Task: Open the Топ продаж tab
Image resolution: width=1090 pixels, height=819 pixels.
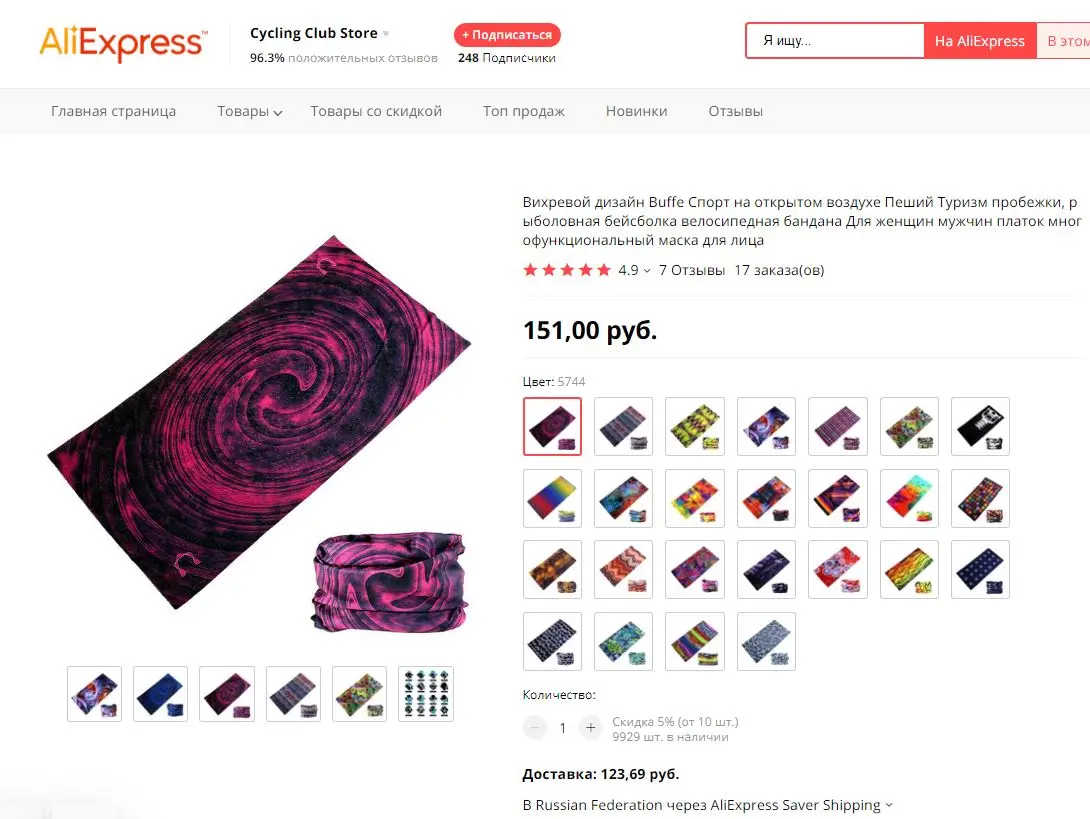Action: click(523, 111)
